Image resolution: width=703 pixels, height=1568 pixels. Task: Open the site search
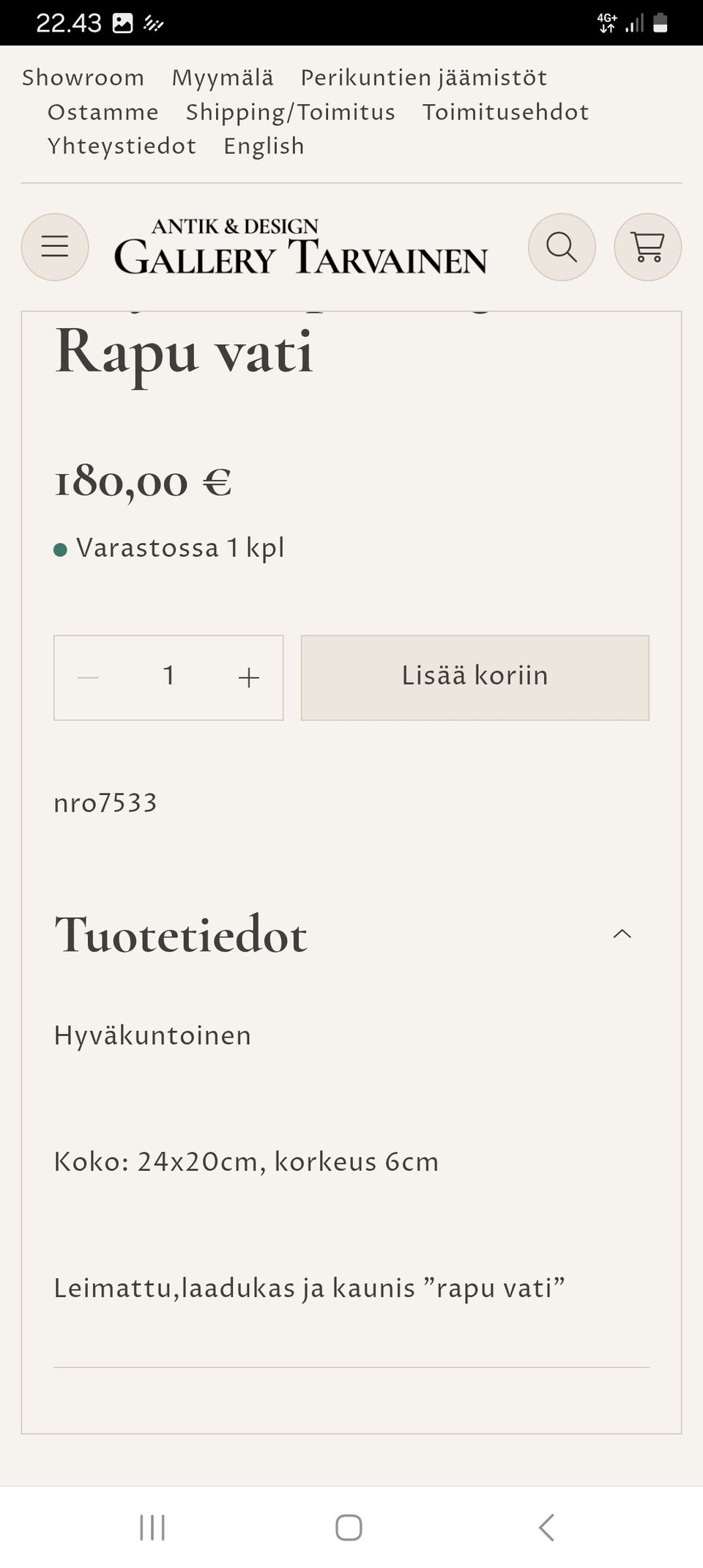(561, 247)
